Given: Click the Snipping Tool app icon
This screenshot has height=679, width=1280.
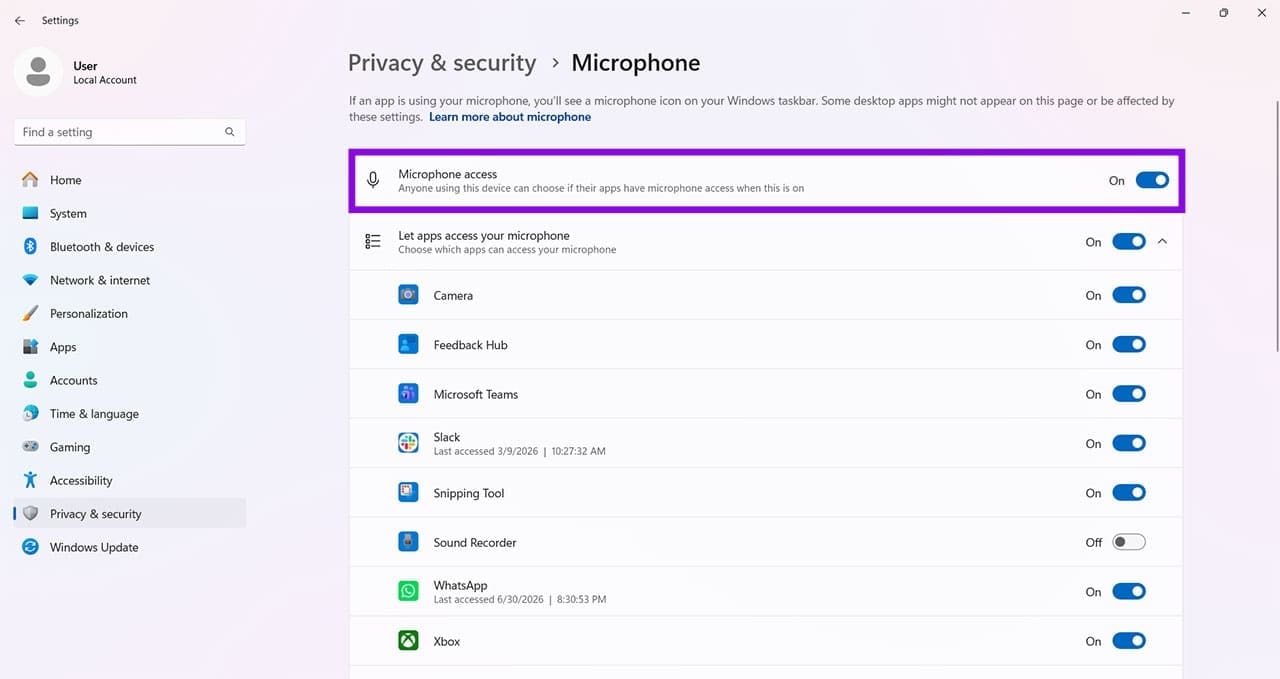Looking at the screenshot, I should pyautogui.click(x=408, y=492).
